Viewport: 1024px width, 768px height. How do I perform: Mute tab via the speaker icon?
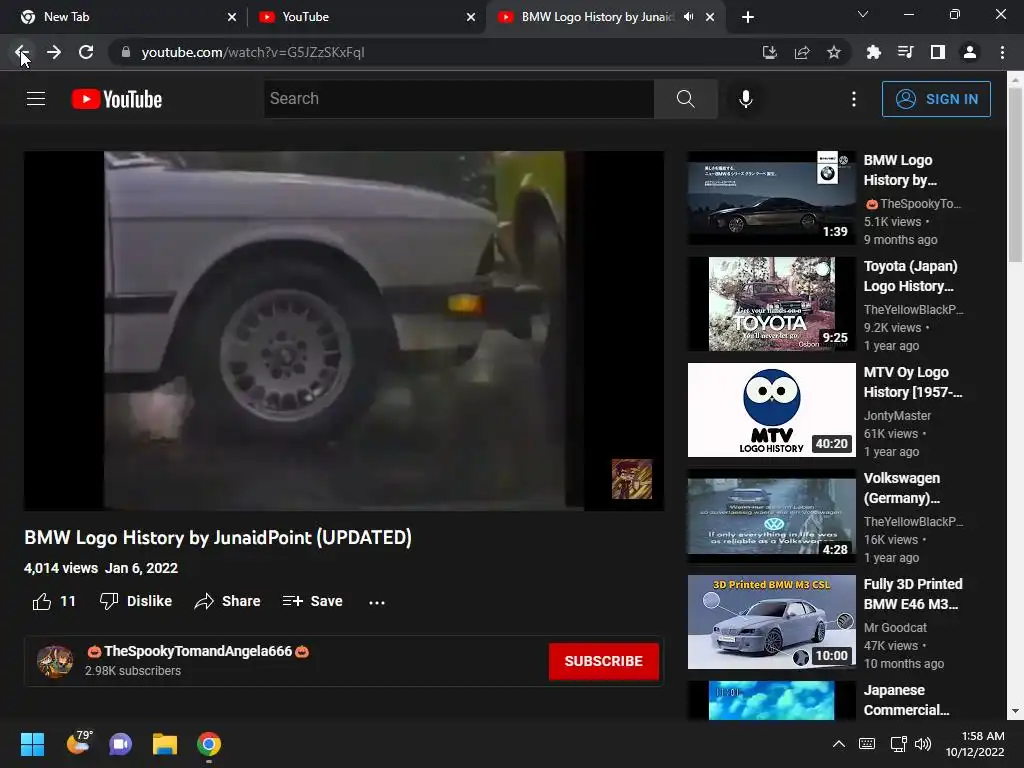[x=688, y=17]
